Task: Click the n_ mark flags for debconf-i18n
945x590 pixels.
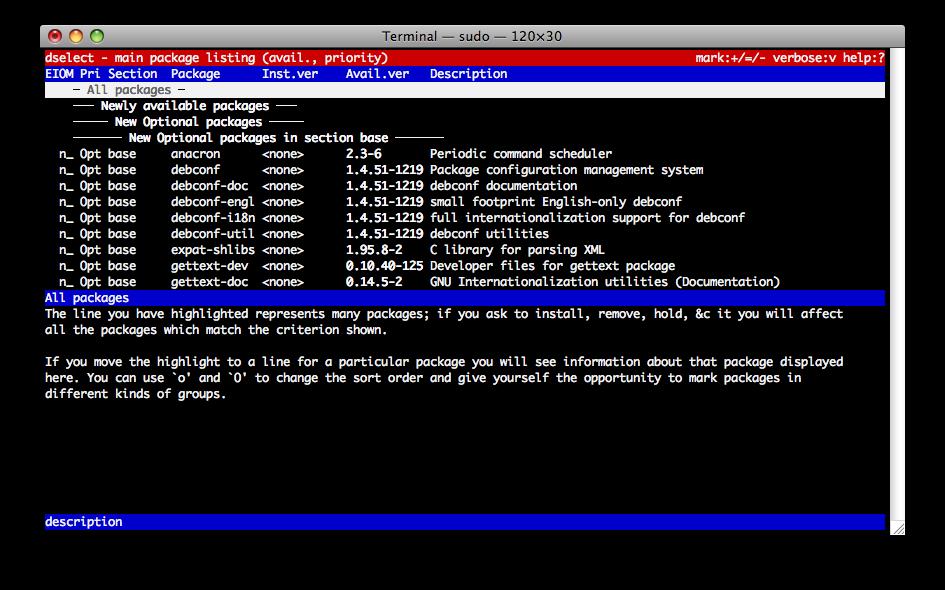Action: coord(66,218)
